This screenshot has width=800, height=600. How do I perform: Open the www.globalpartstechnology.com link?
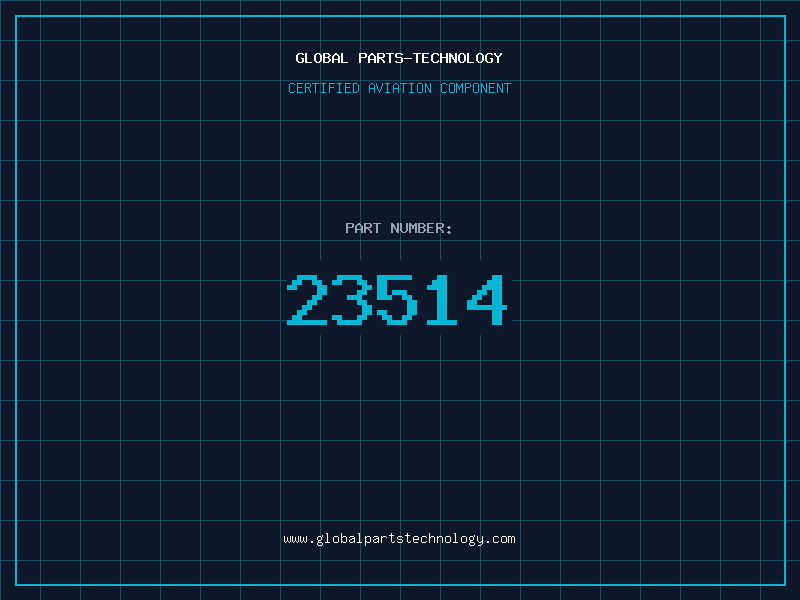coord(399,539)
